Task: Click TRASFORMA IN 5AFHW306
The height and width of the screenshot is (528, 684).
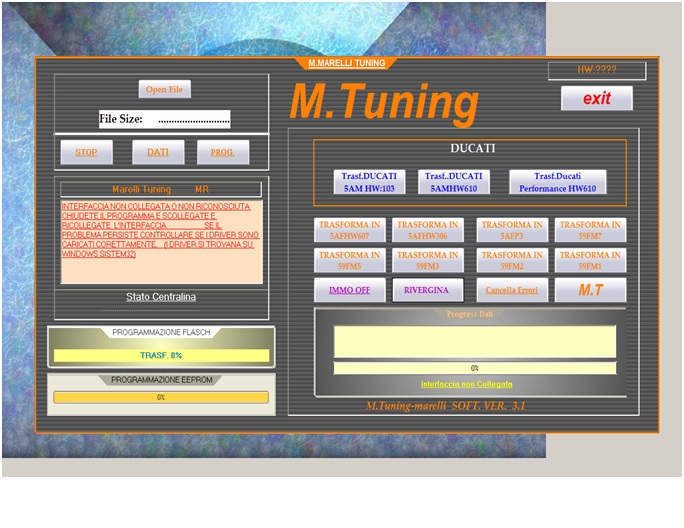Action: pyautogui.click(x=428, y=230)
